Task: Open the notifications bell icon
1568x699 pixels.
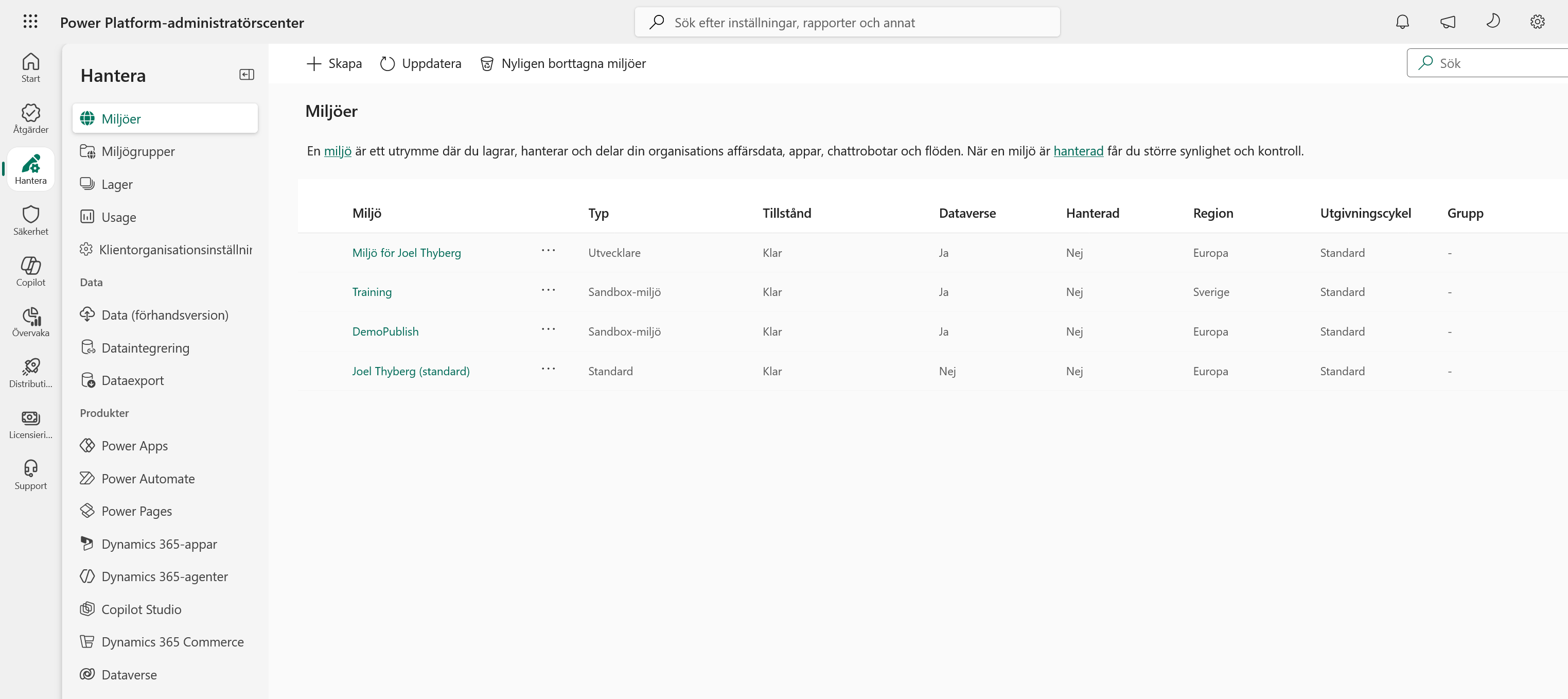Action: tap(1402, 22)
